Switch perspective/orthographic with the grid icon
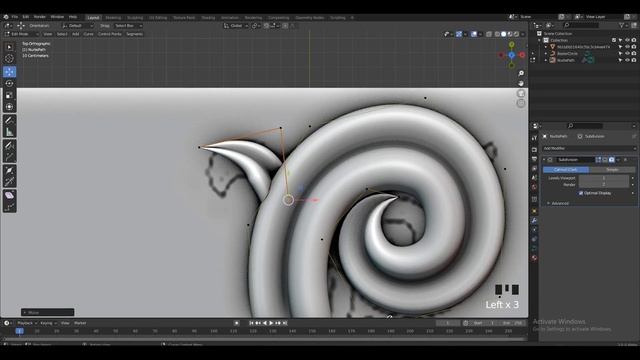This screenshot has height=360, width=640. click(x=521, y=103)
